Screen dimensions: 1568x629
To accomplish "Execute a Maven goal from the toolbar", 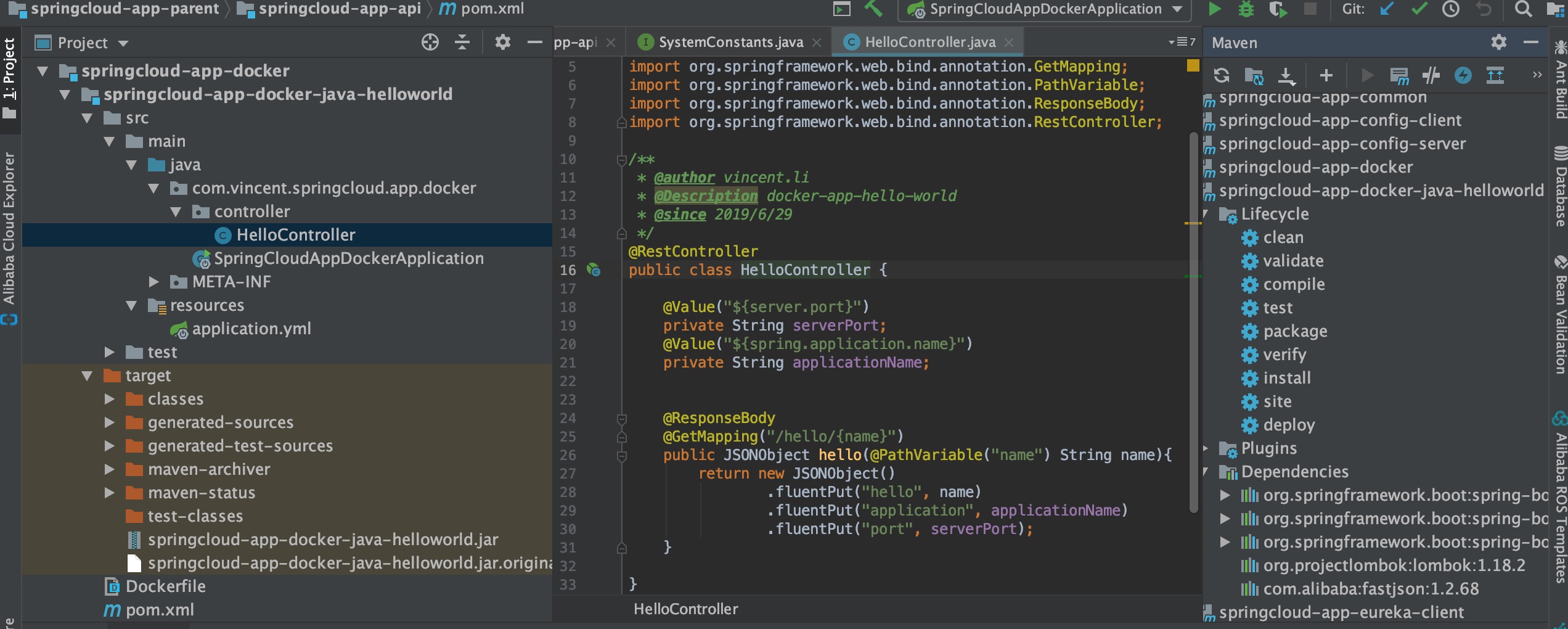I will pyautogui.click(x=1399, y=75).
